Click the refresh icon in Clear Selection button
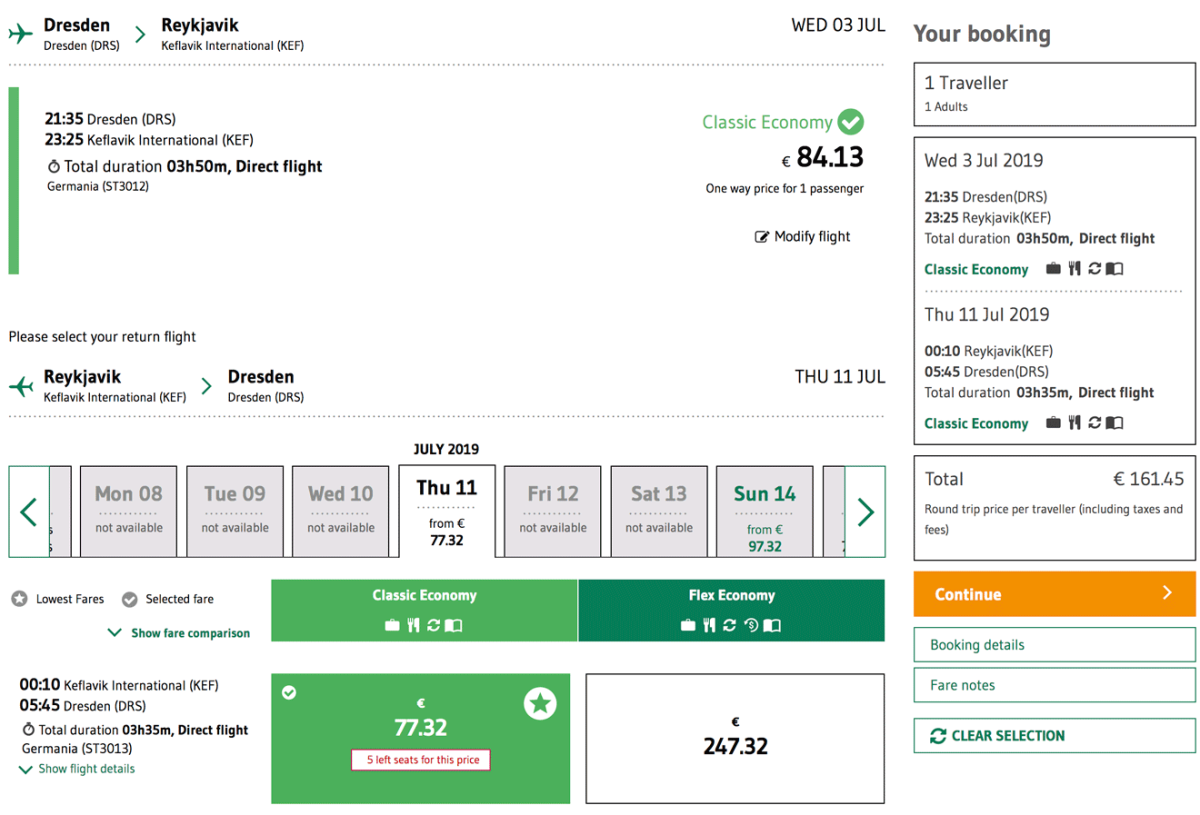Screen dimensions: 1200x815 coord(937,736)
